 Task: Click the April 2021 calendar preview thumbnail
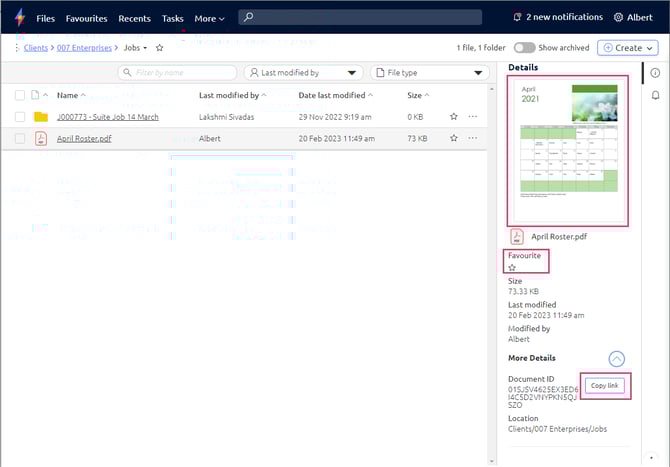[567, 151]
